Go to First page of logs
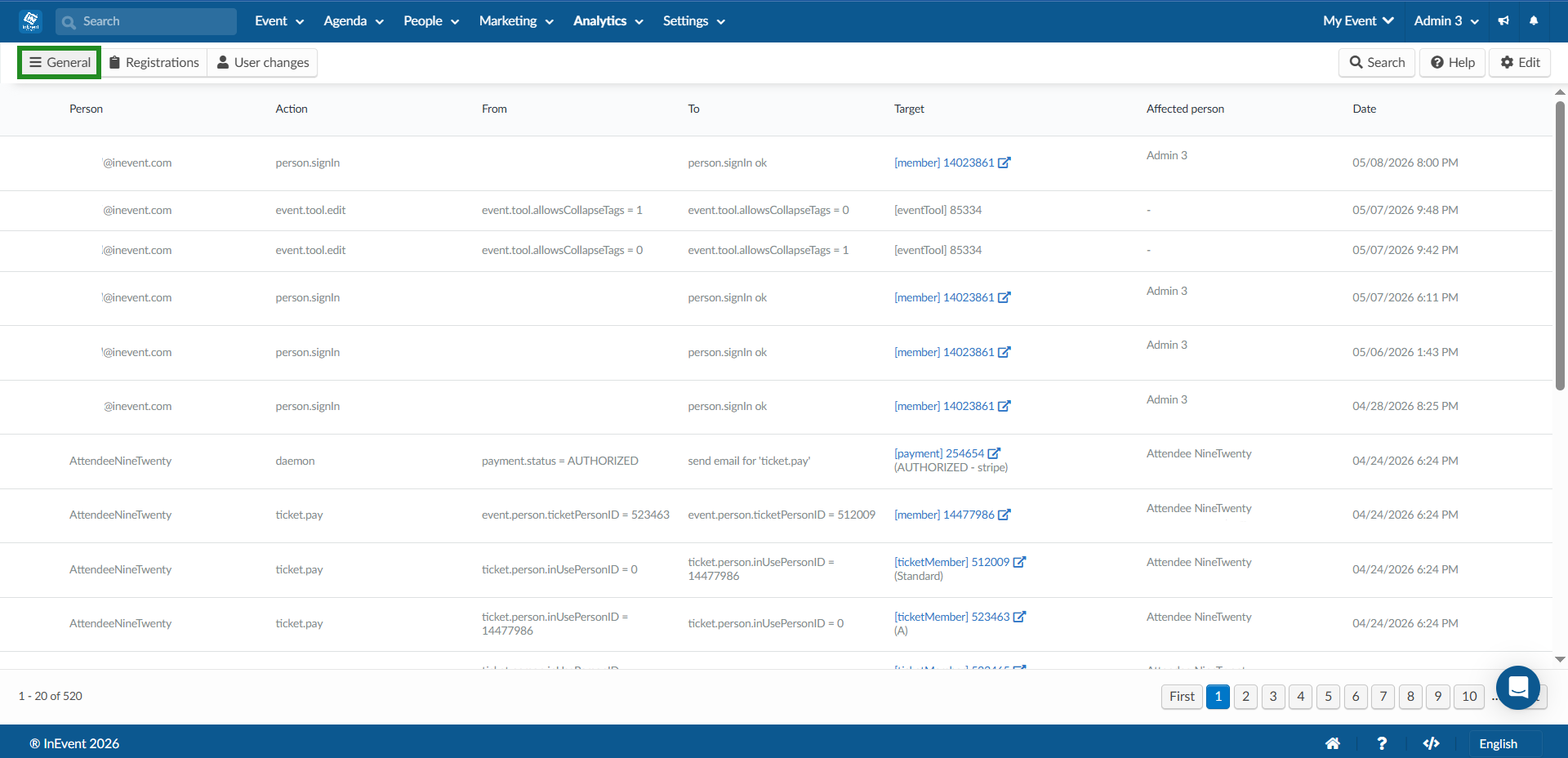The image size is (1568, 758). [x=1182, y=696]
